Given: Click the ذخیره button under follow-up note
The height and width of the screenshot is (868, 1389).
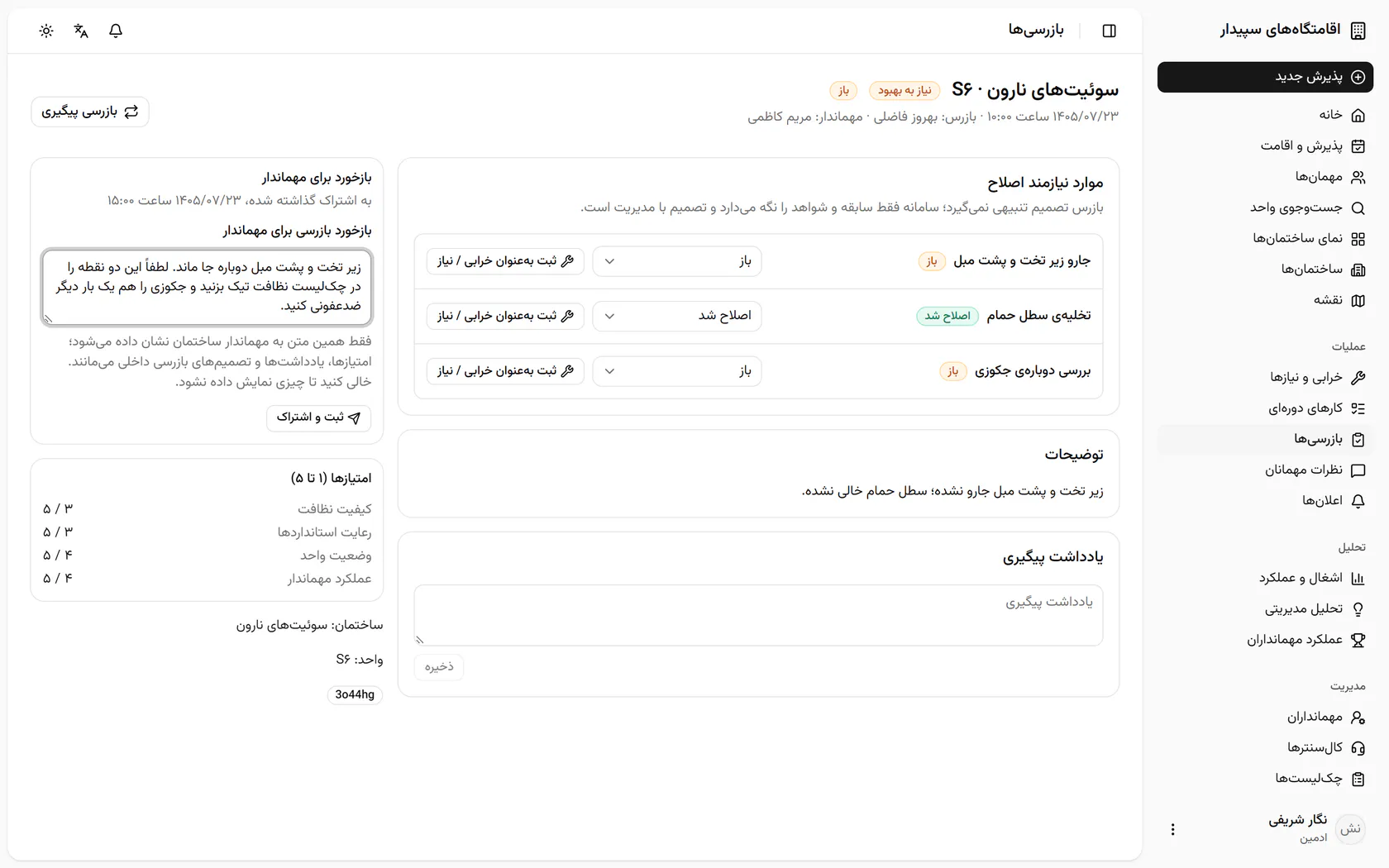Looking at the screenshot, I should tap(439, 667).
